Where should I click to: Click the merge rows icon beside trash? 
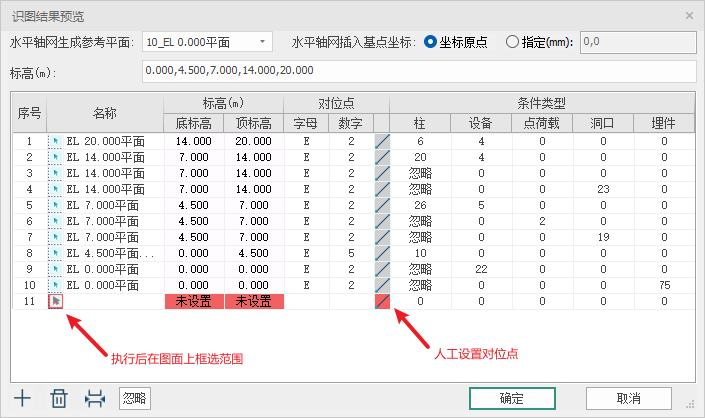pyautogui.click(x=95, y=398)
